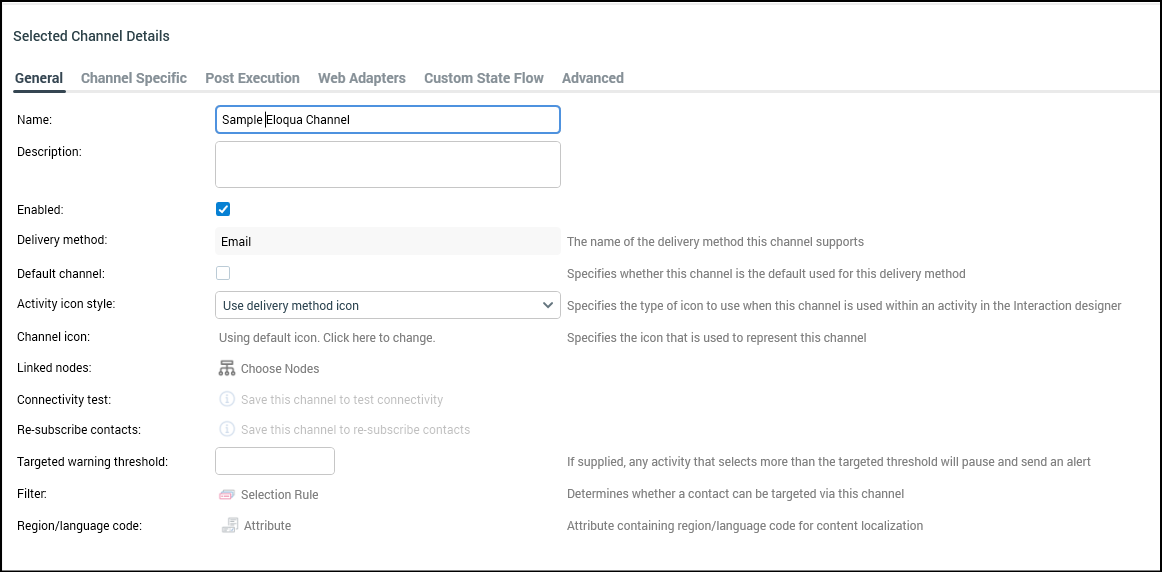Tick the Default channel checkbox

pos(223,273)
